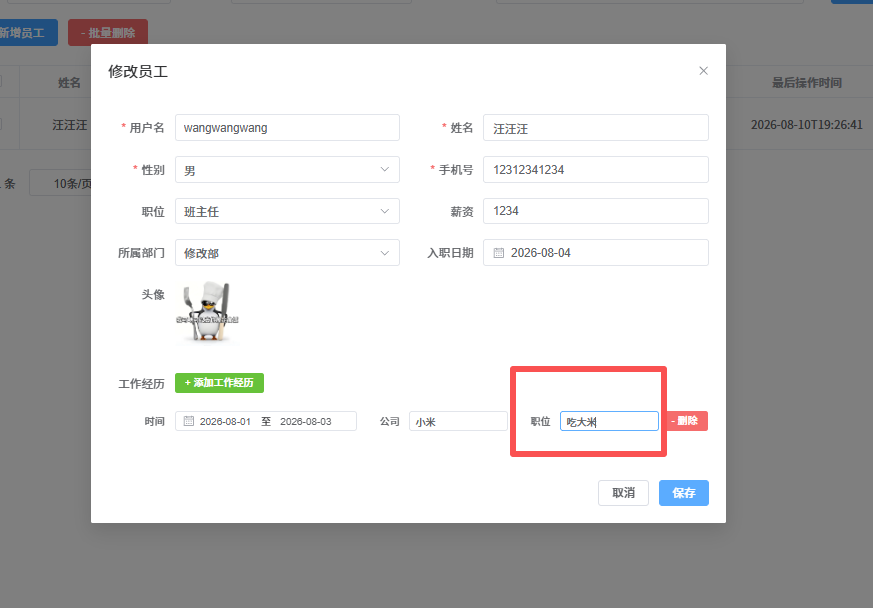
Task: Click the 批量删除 button in background page
Action: click(x=108, y=32)
